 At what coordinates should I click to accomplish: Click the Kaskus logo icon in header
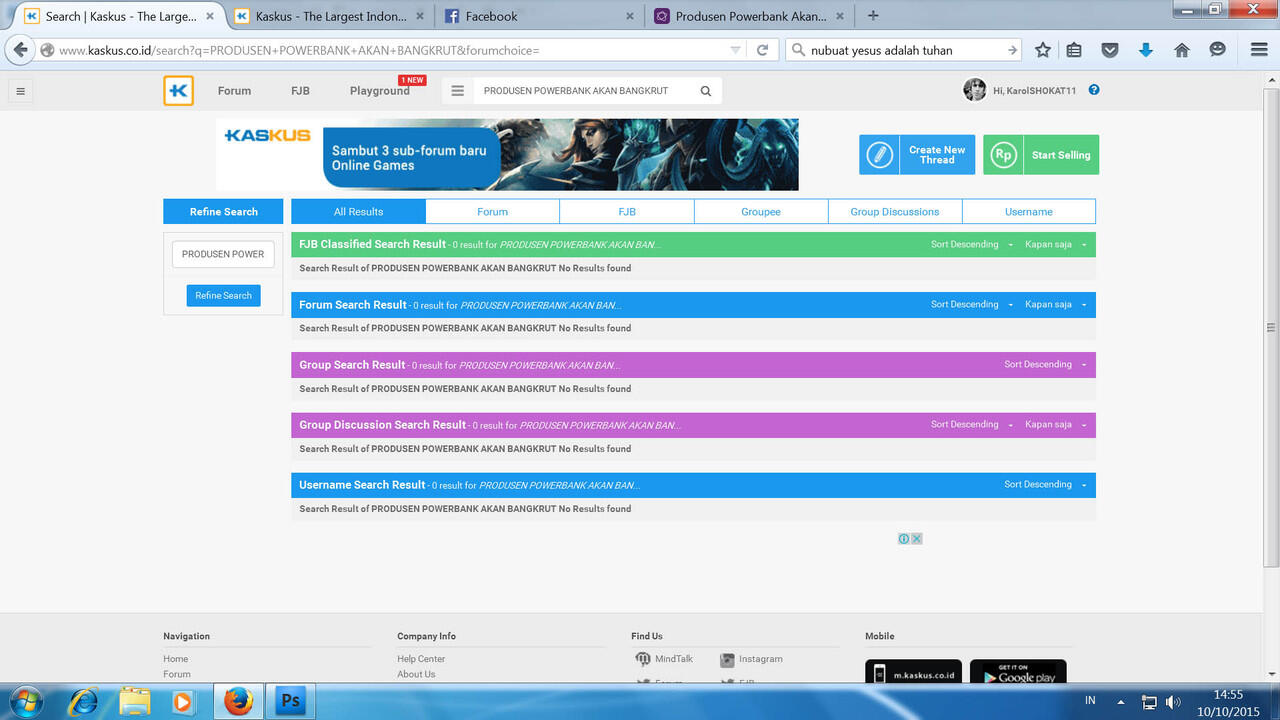pos(179,91)
